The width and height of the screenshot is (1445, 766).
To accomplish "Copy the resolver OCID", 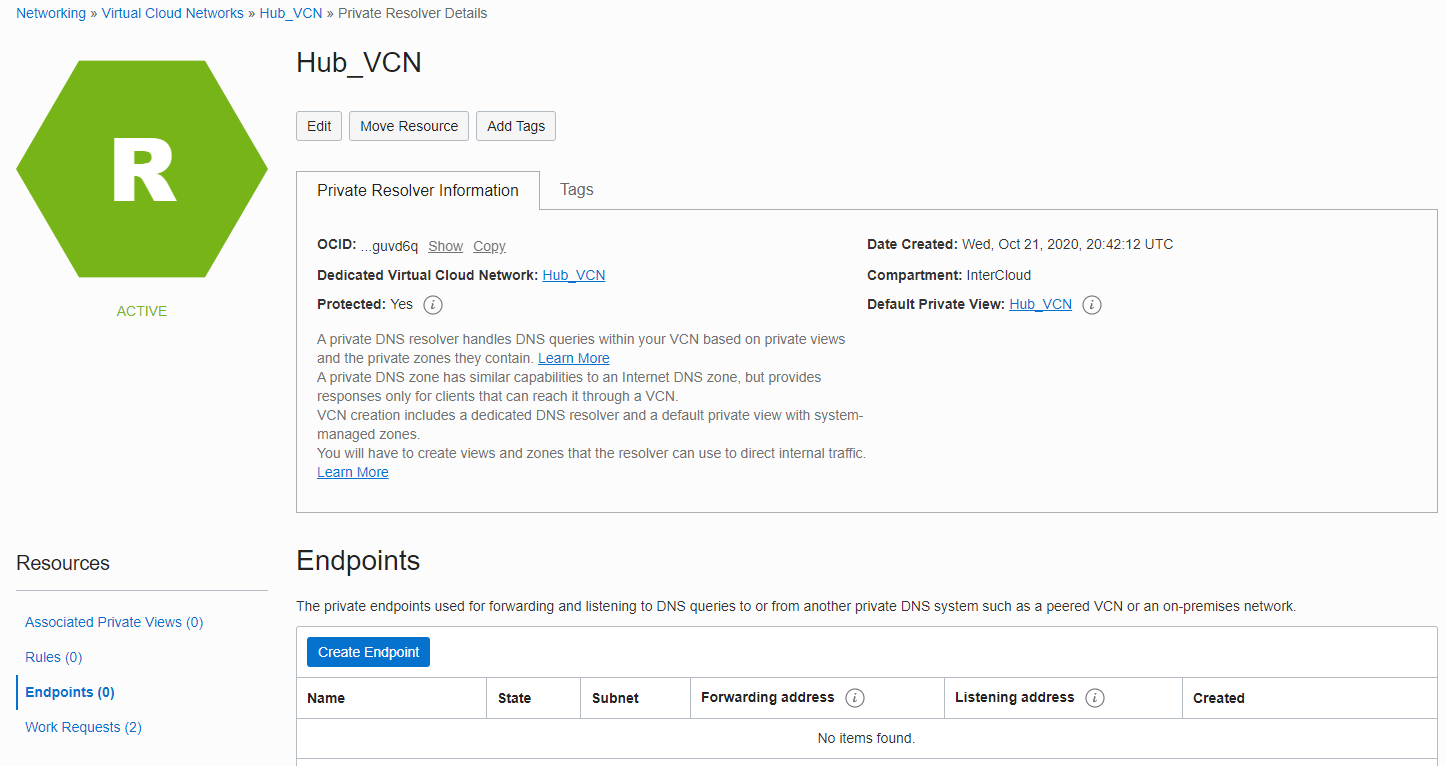I will (x=489, y=246).
